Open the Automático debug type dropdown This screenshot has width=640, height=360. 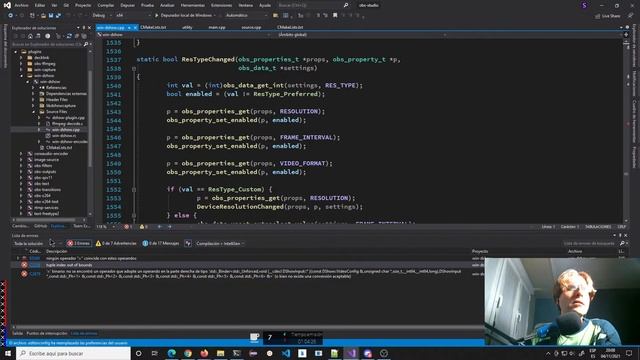pyautogui.click(x=246, y=16)
